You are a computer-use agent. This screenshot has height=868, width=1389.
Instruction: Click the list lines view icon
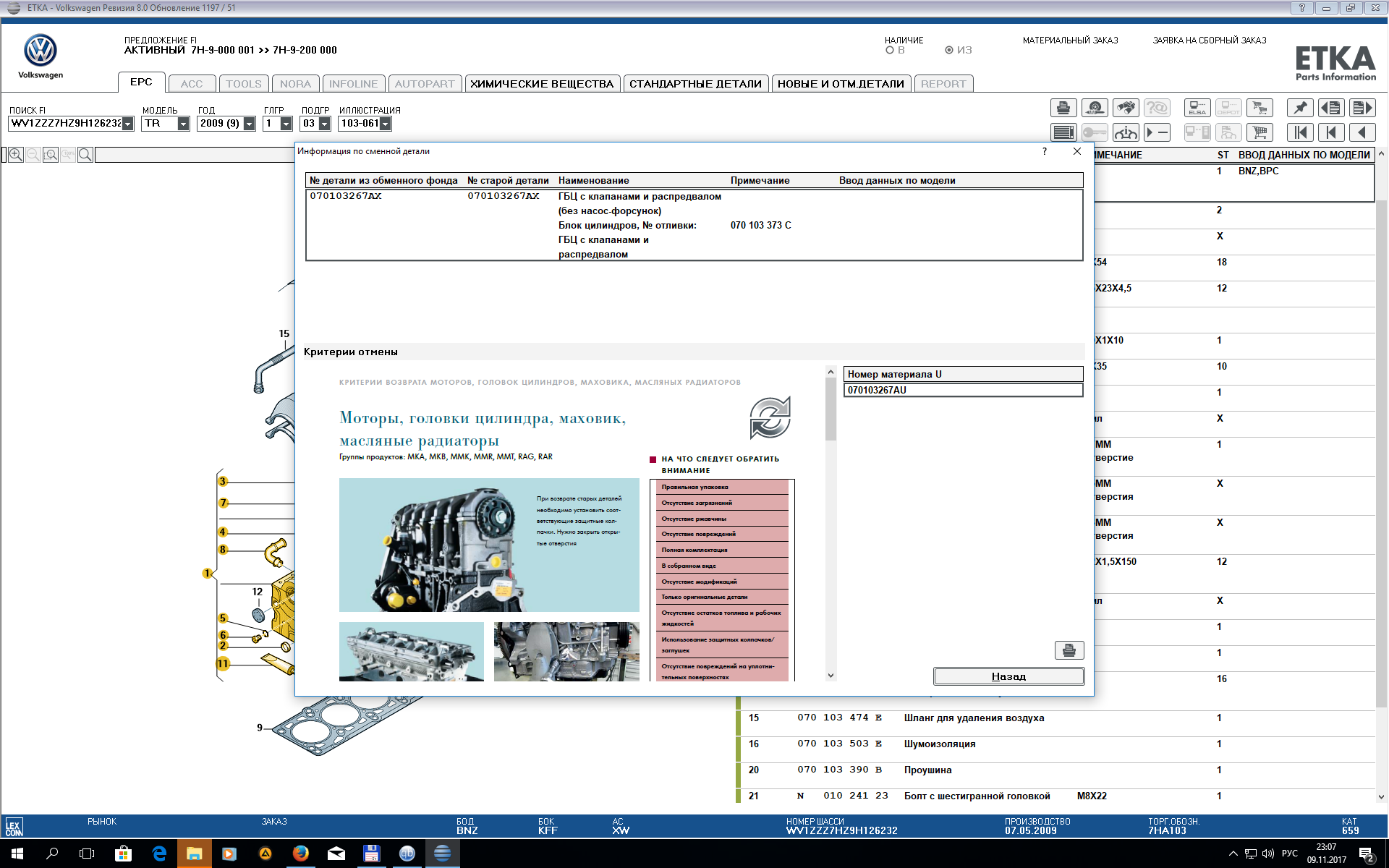[1063, 132]
